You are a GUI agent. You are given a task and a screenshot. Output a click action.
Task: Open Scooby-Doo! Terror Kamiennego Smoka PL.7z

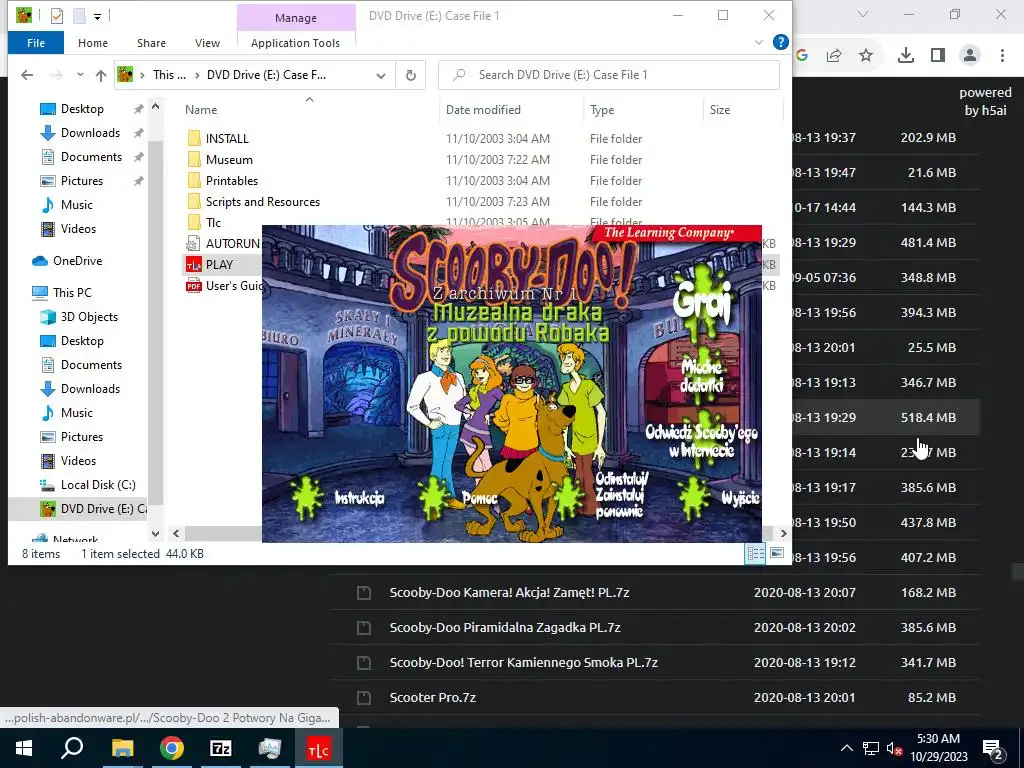pyautogui.click(x=524, y=662)
